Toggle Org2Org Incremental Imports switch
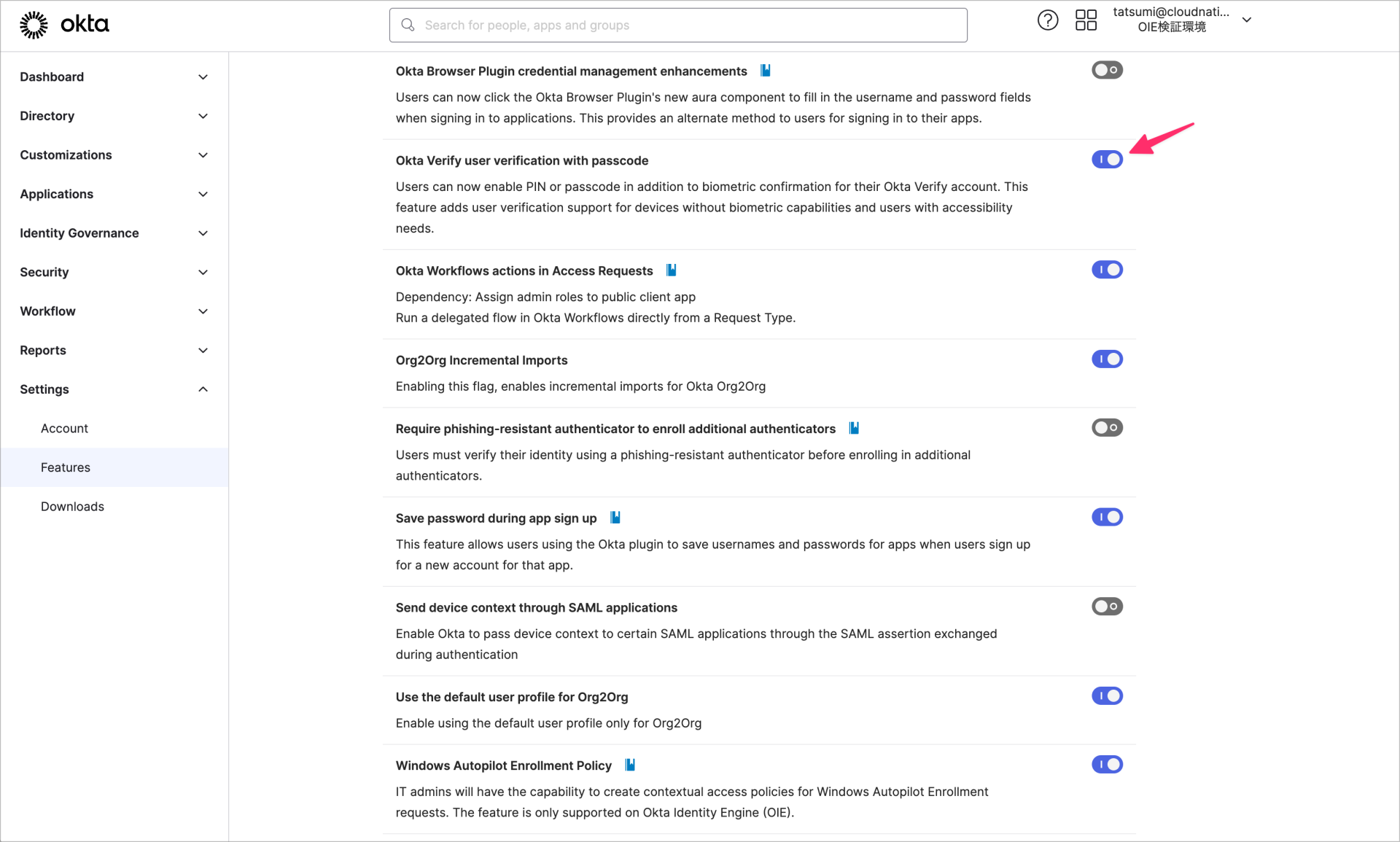 (1106, 359)
